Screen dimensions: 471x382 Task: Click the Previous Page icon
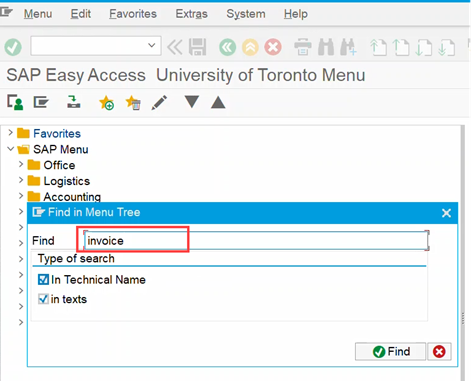401,47
